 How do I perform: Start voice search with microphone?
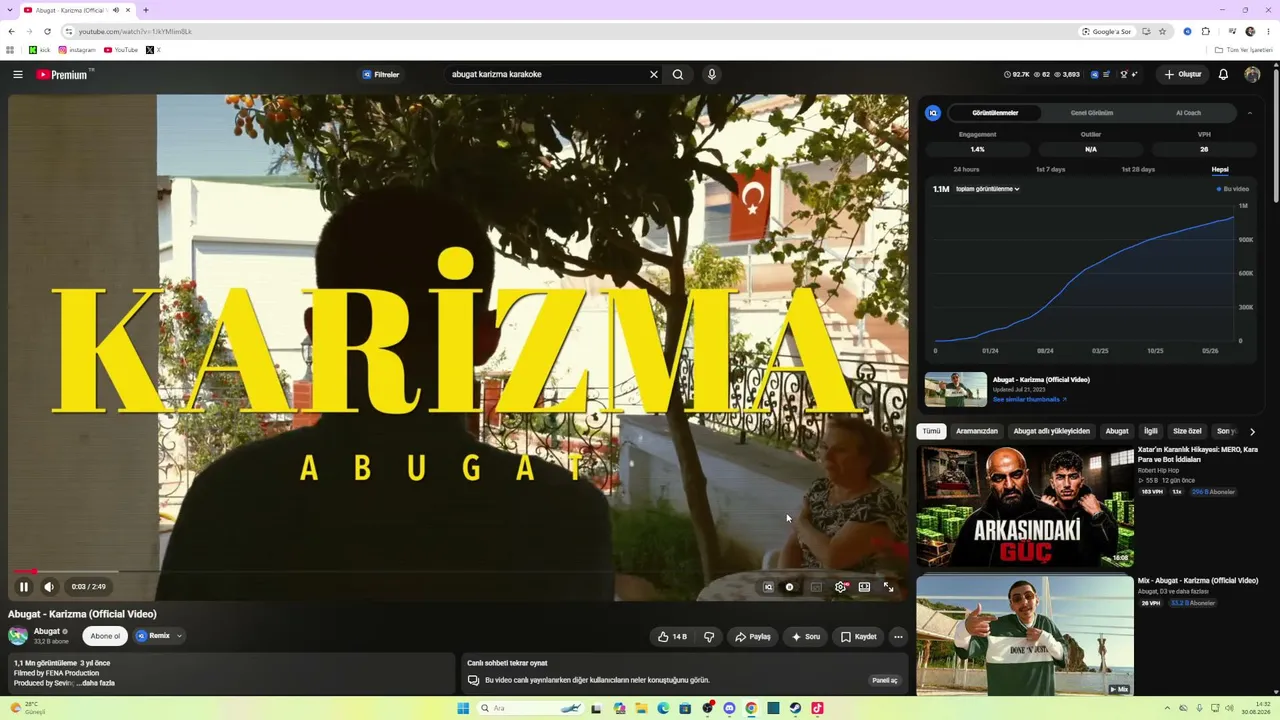click(712, 74)
